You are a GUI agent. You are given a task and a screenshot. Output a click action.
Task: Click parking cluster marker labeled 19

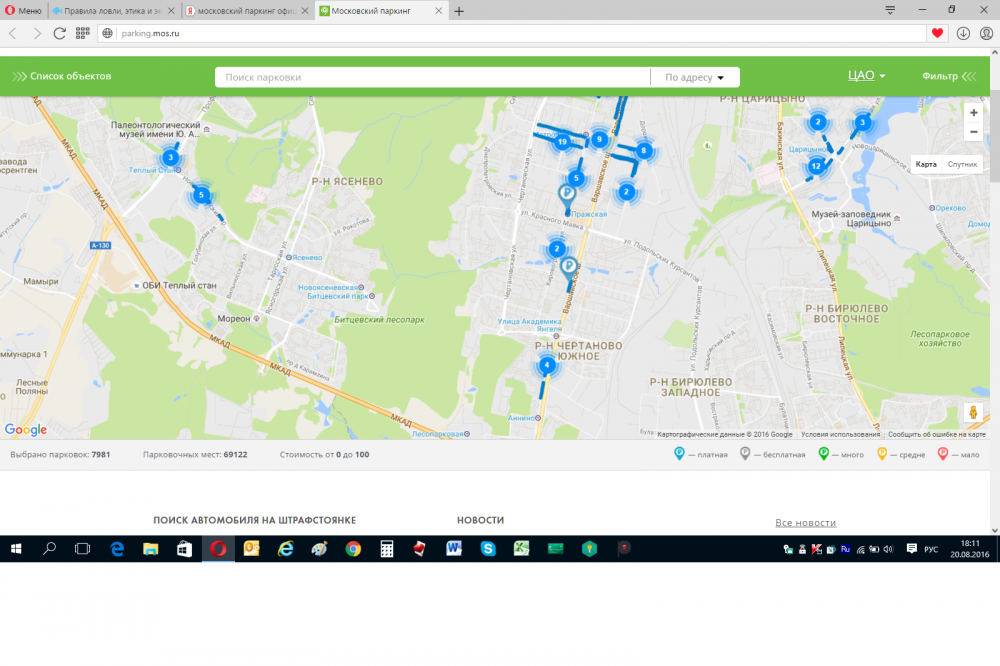pos(562,142)
